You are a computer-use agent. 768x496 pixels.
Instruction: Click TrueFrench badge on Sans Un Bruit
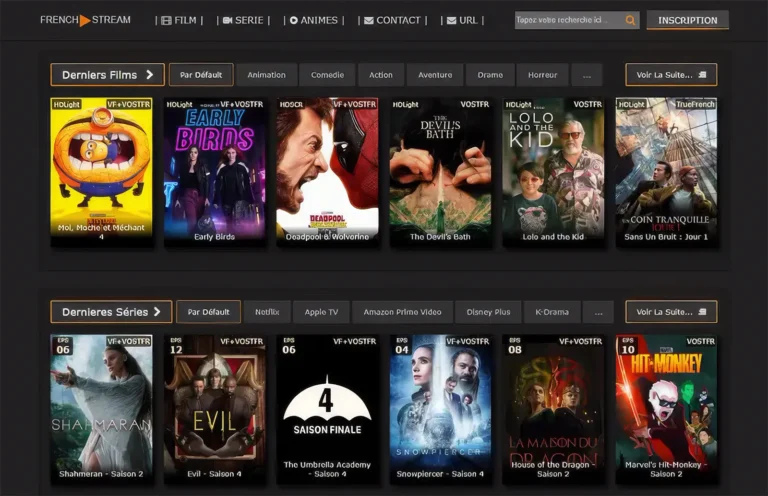tap(695, 104)
